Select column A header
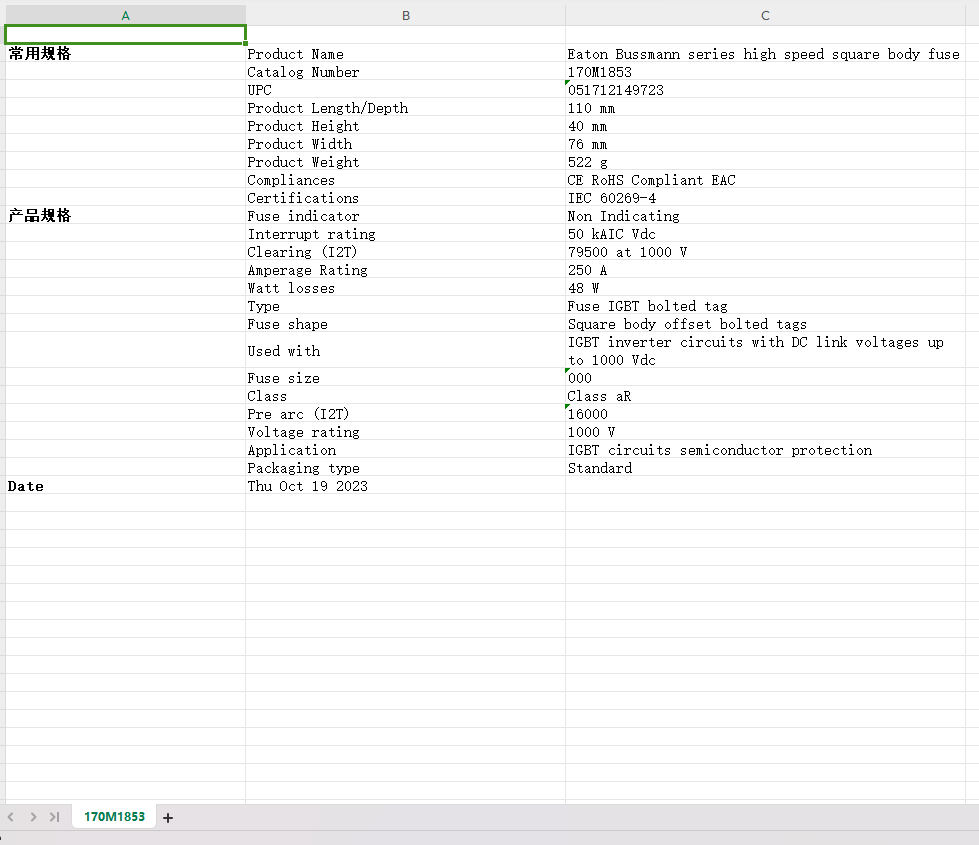Viewport: 979px width, 845px height. 125,16
